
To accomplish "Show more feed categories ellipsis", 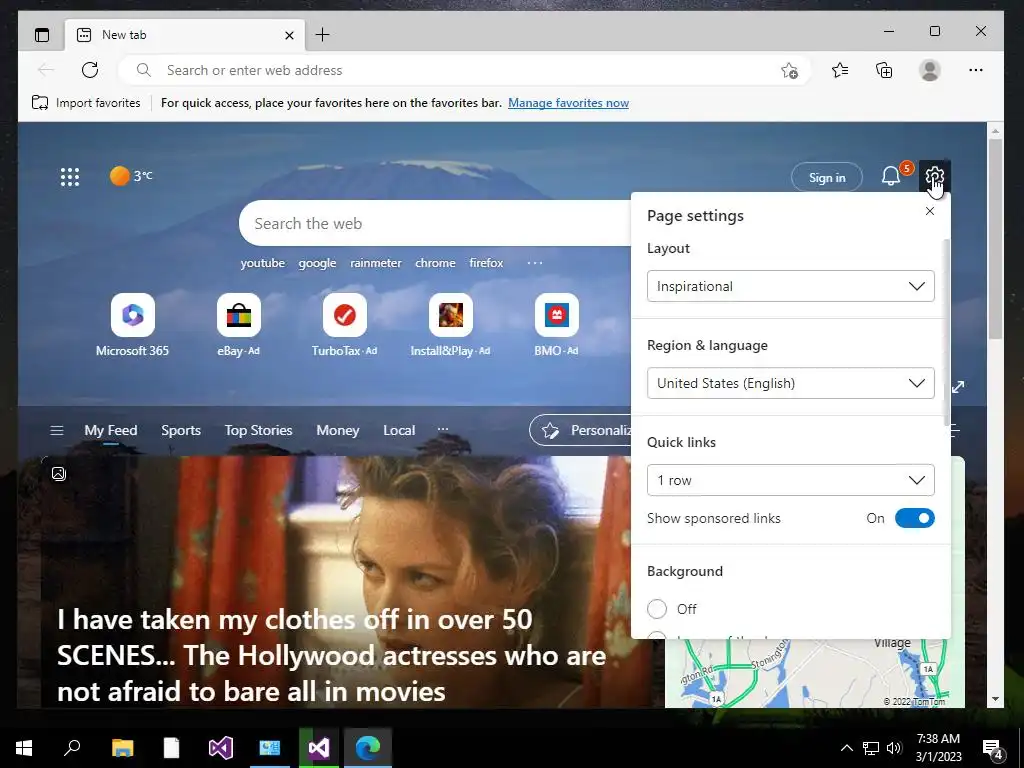I will (x=443, y=430).
